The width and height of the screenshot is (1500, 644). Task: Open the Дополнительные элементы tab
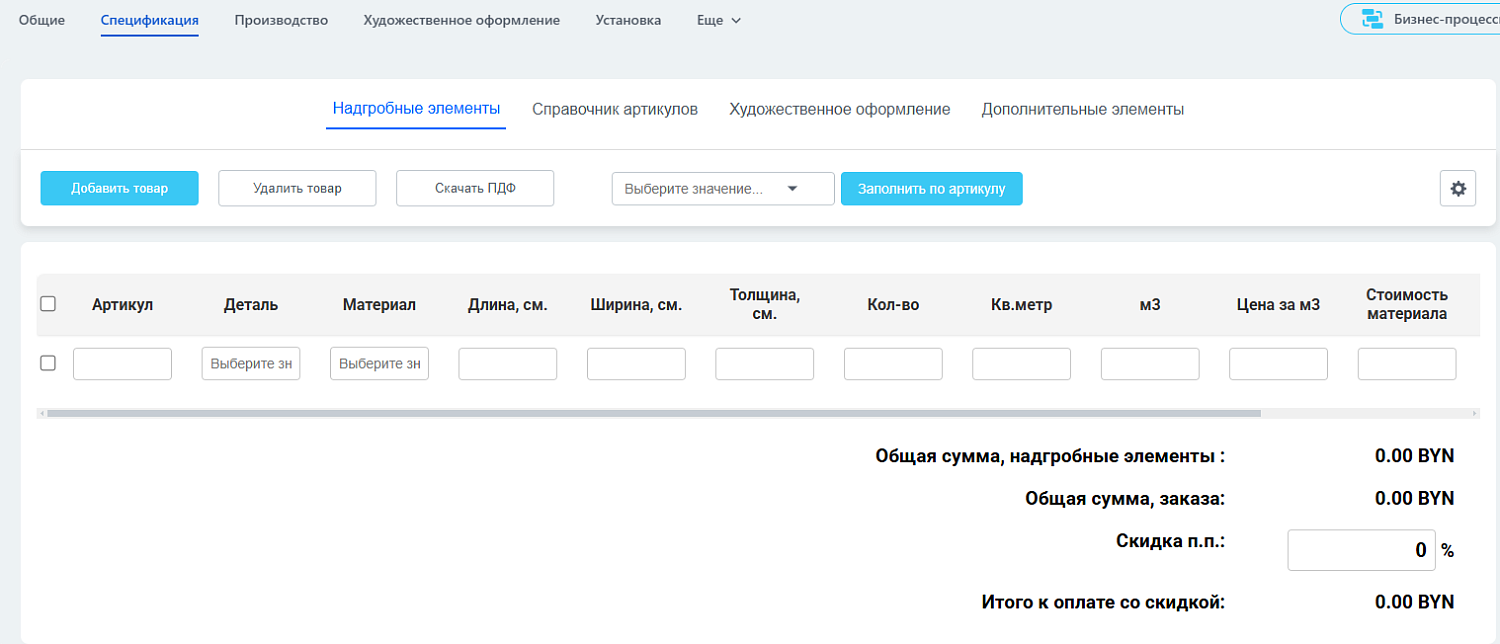pyautogui.click(x=1083, y=109)
